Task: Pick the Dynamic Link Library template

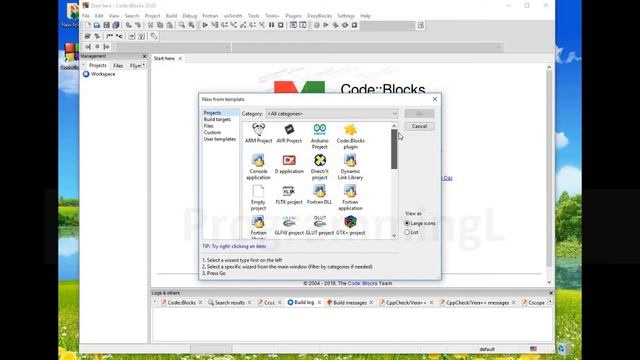Action: pos(350,167)
